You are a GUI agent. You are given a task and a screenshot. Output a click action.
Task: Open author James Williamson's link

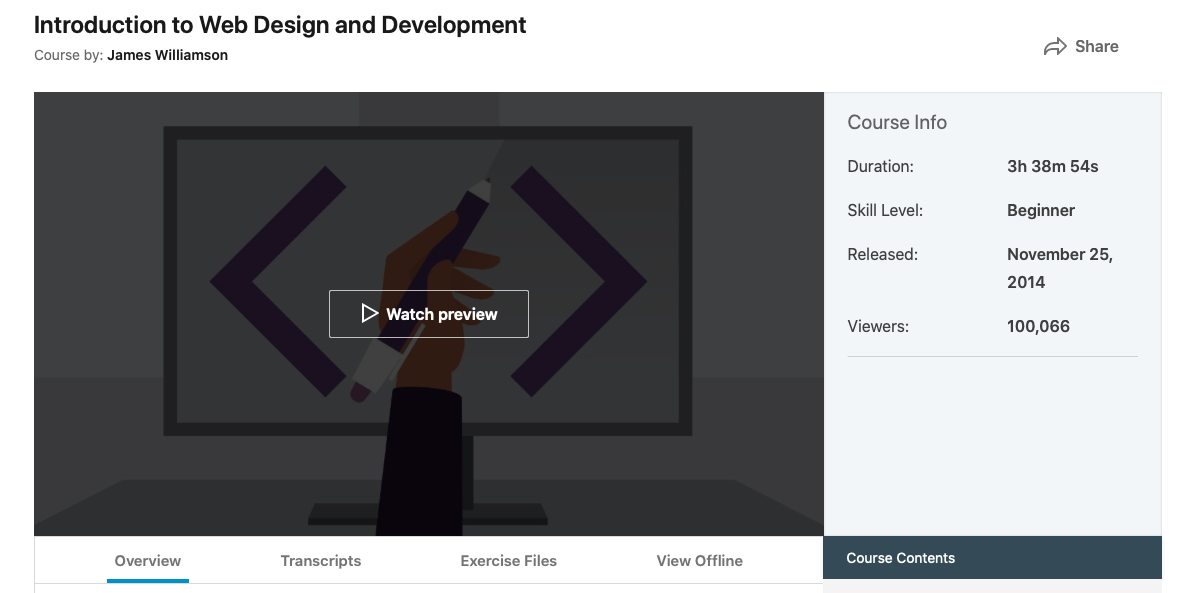point(168,55)
